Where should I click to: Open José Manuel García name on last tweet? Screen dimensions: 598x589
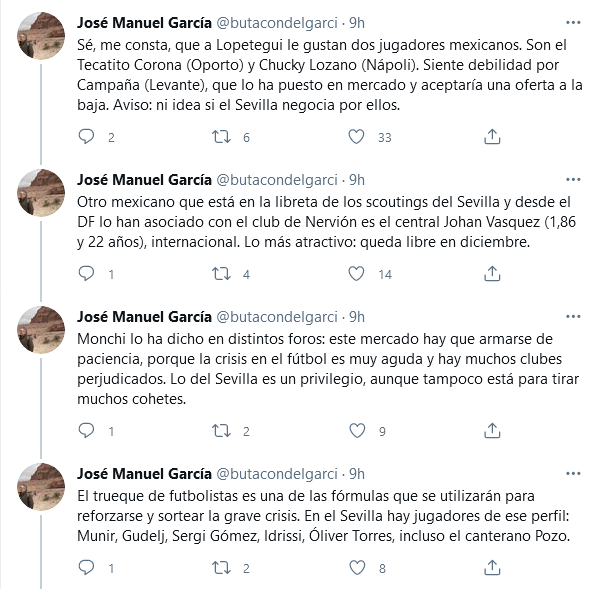[x=144, y=474]
